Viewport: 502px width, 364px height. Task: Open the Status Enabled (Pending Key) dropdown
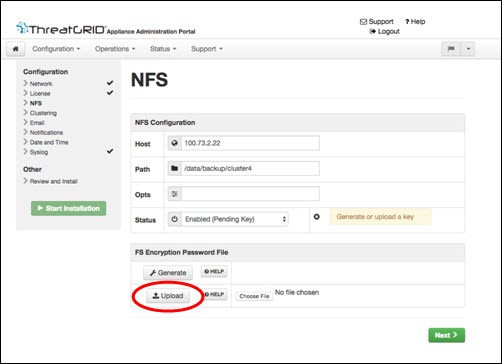tap(235, 219)
